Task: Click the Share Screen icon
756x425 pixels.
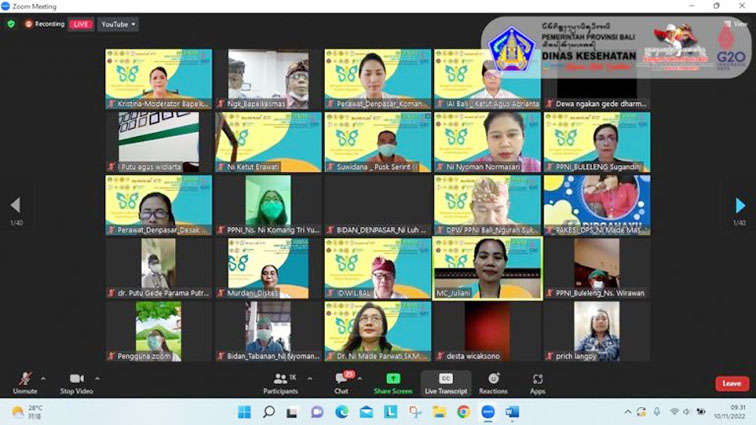Action: click(393, 379)
